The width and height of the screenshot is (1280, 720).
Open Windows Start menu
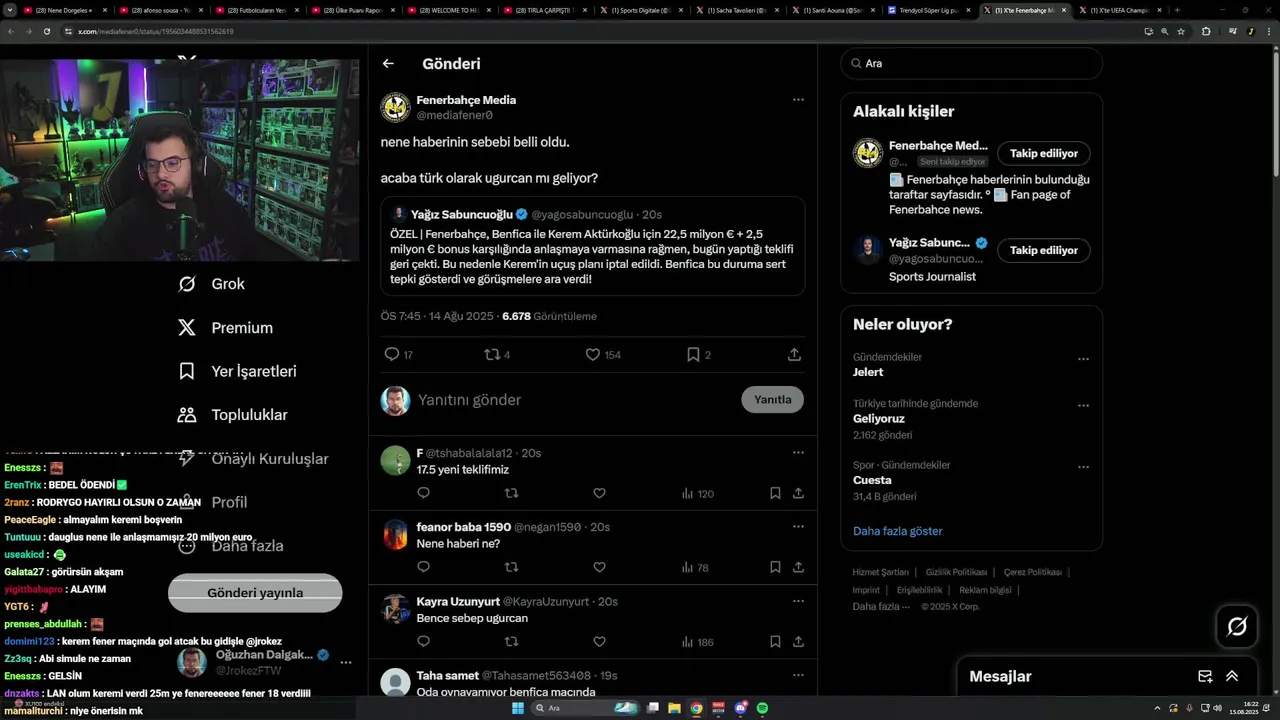tap(518, 708)
